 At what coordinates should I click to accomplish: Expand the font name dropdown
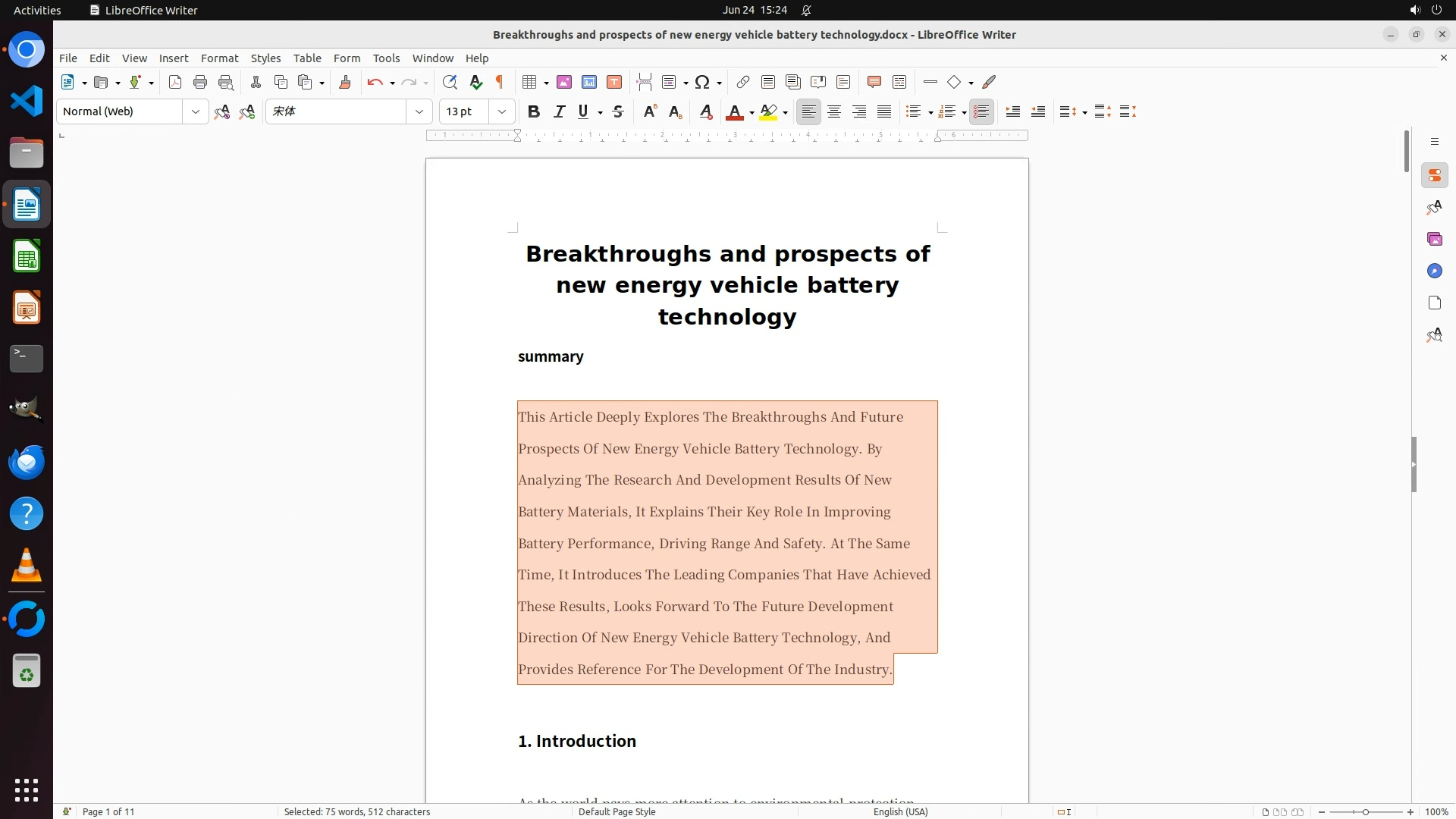click(x=419, y=111)
